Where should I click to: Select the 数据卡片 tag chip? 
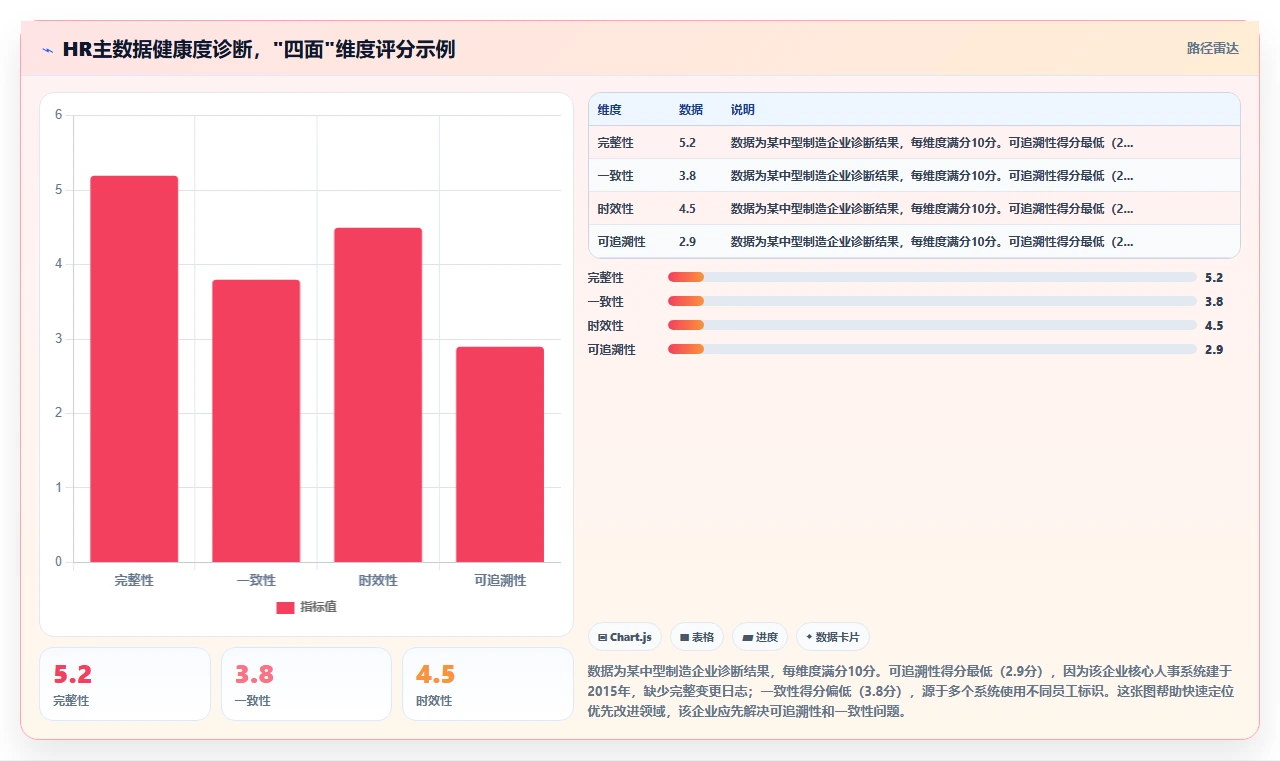tap(833, 637)
